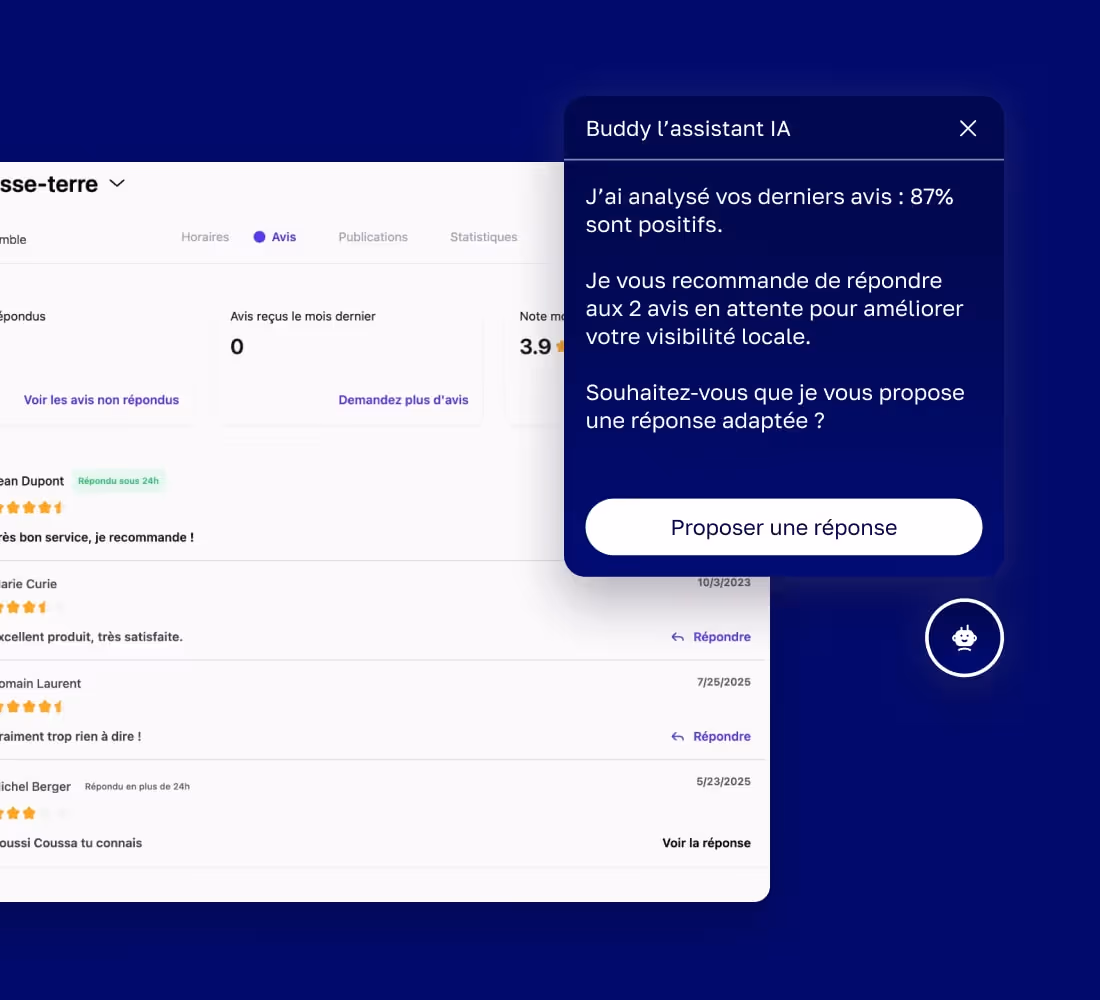Click the reply arrow beside Marie Curie's Répondre
Screen dimensions: 1100x1000
pyautogui.click(x=677, y=637)
